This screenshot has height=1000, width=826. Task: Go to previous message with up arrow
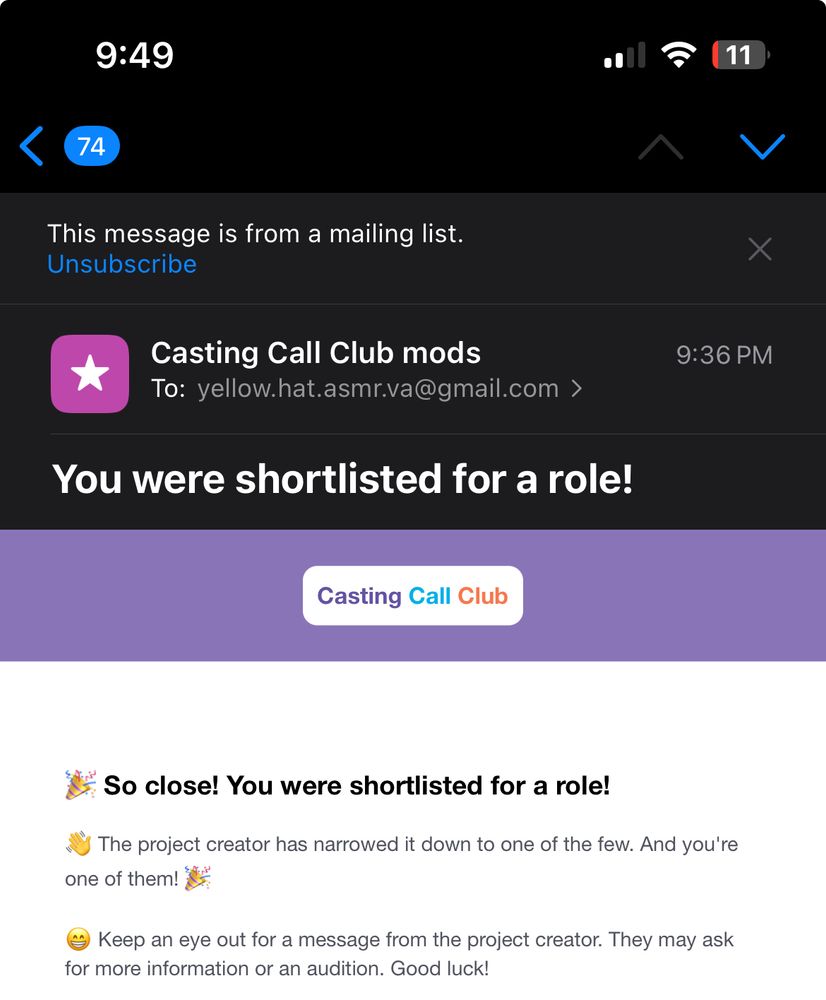660,147
